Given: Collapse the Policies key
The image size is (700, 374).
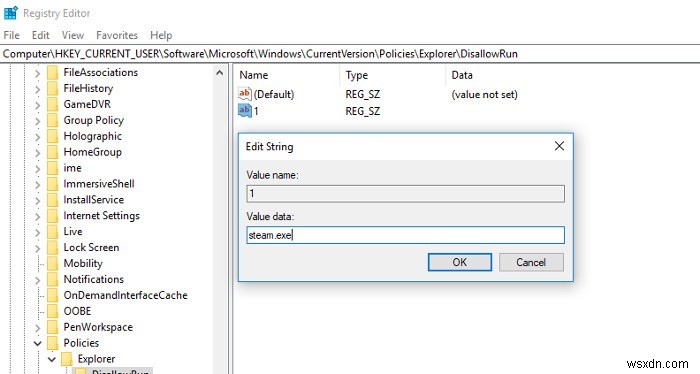Looking at the screenshot, I should click(x=38, y=343).
